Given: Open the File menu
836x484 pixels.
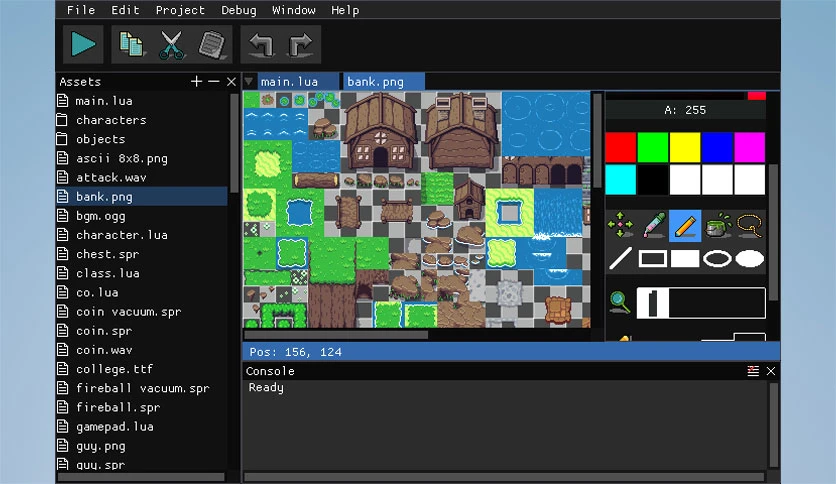Looking at the screenshot, I should (81, 10).
